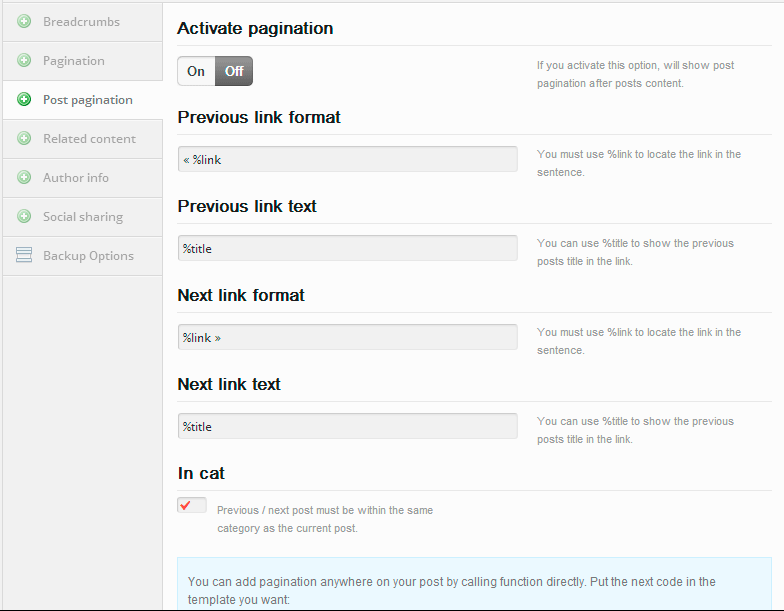Viewport: 784px width, 611px height.
Task: Focus the Previous link text input
Action: [348, 248]
